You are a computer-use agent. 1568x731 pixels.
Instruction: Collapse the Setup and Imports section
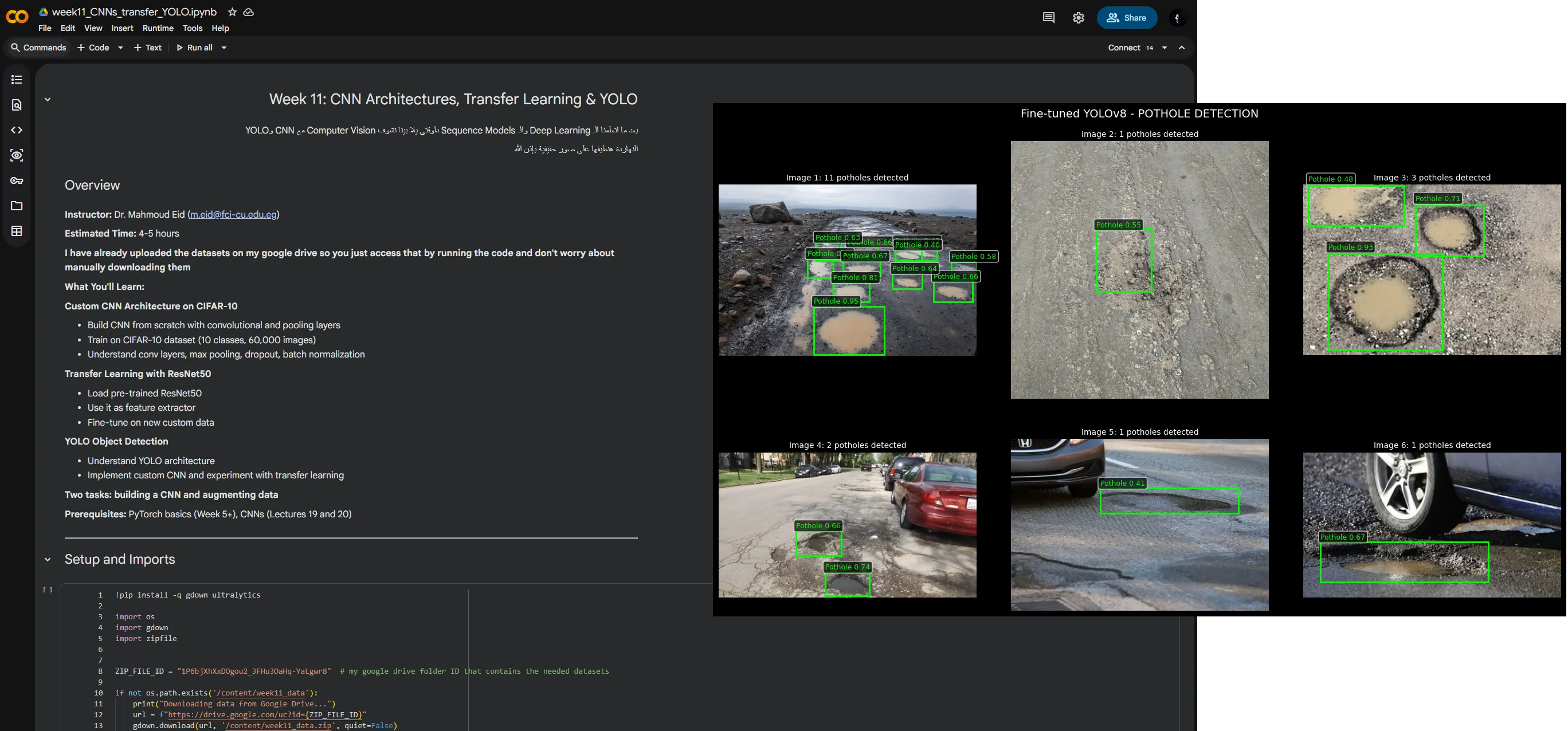tap(48, 559)
